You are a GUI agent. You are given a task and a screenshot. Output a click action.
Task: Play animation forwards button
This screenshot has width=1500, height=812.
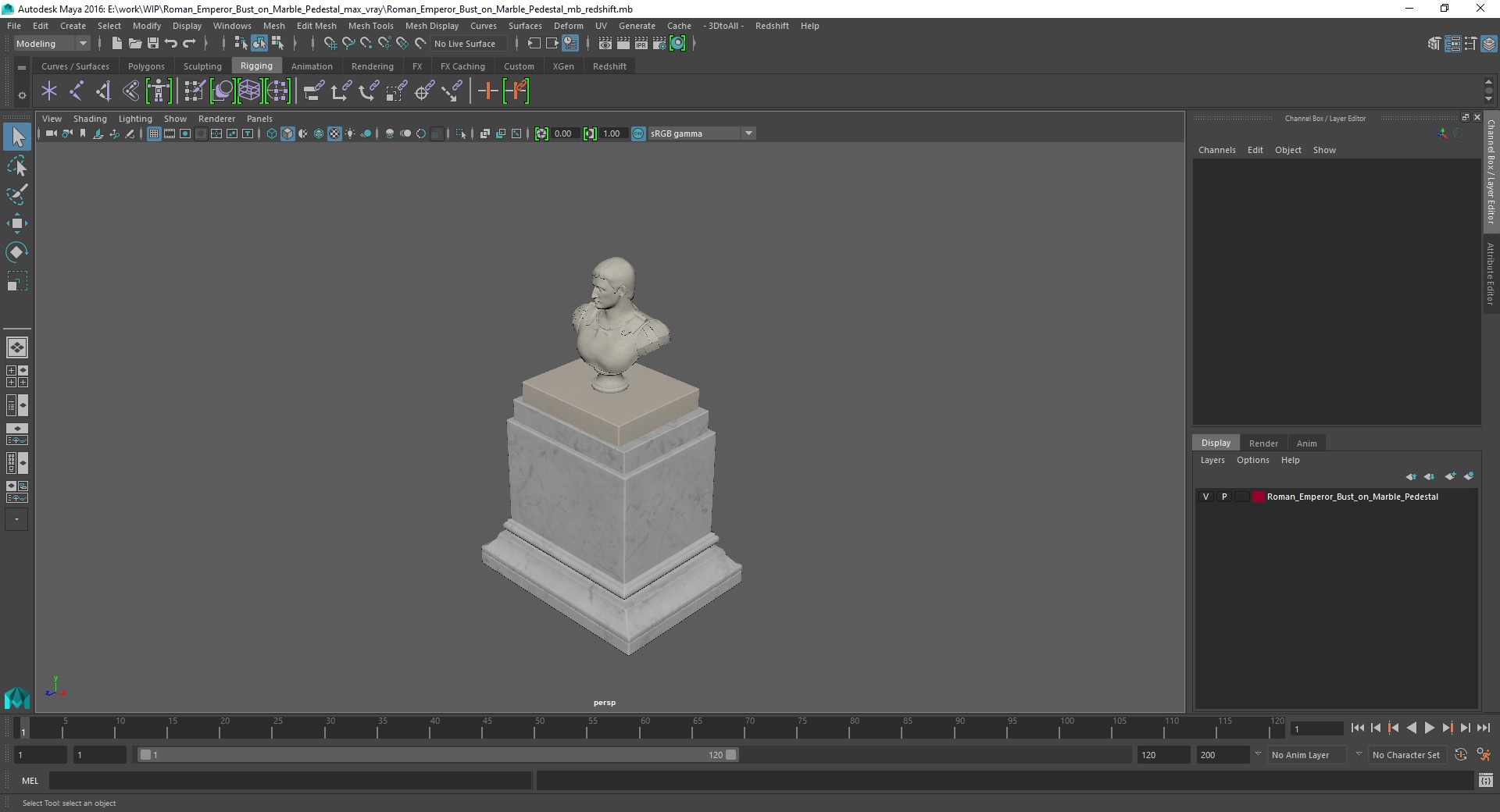coord(1429,728)
